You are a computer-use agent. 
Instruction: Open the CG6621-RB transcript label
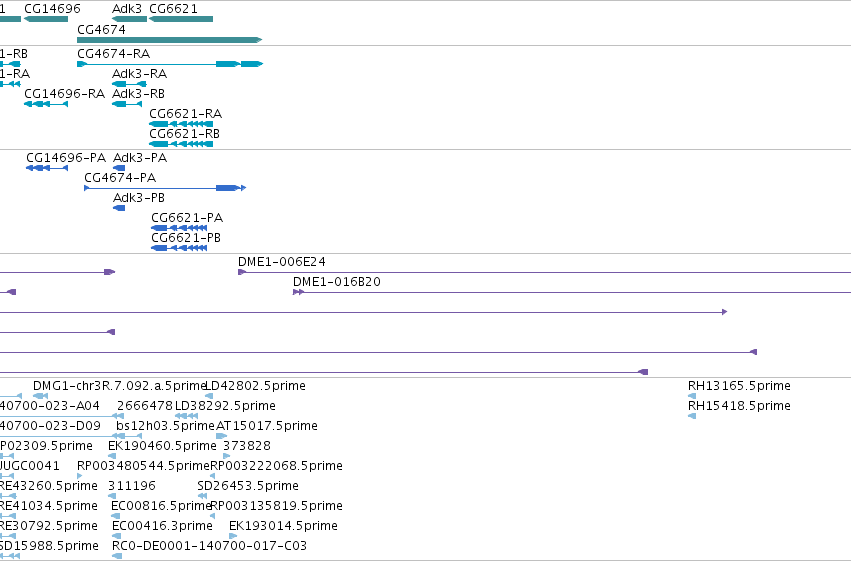185,134
